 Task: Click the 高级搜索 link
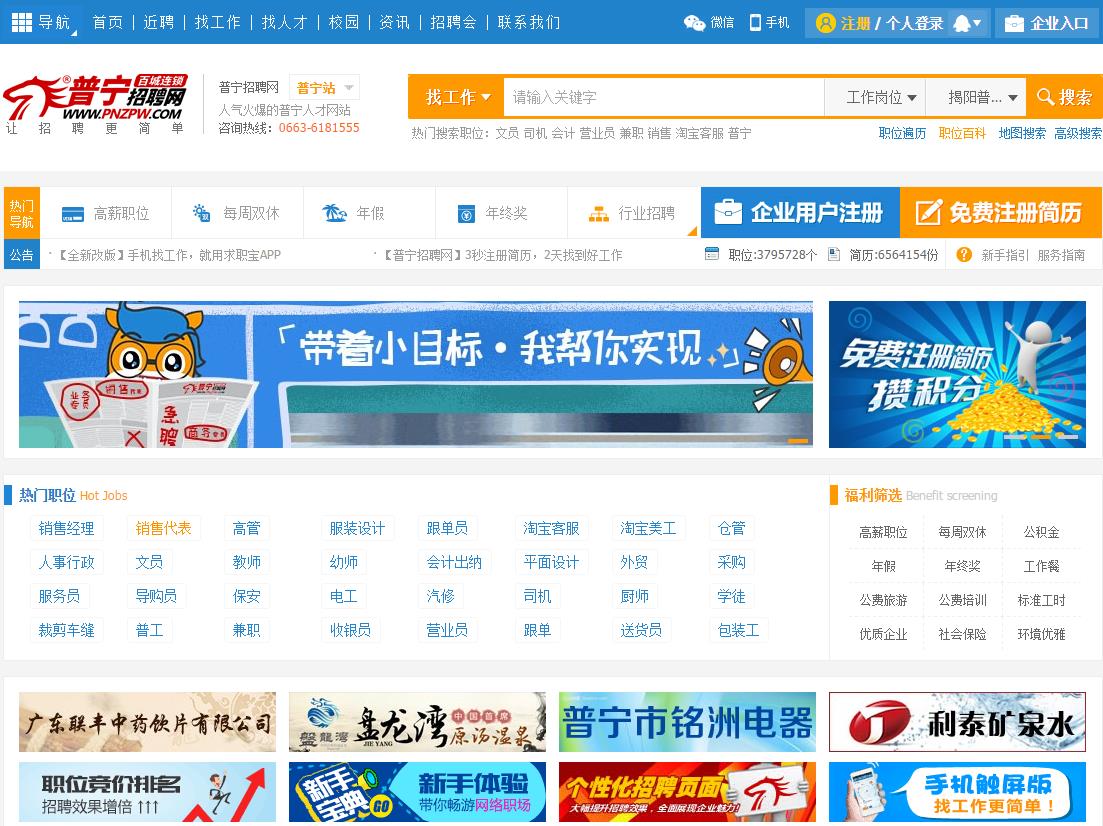(1078, 133)
